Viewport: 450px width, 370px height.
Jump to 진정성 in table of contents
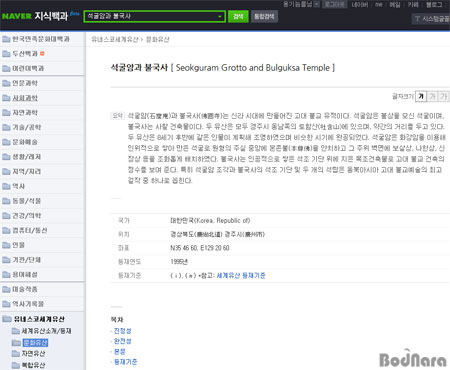pyautogui.click(x=122, y=331)
